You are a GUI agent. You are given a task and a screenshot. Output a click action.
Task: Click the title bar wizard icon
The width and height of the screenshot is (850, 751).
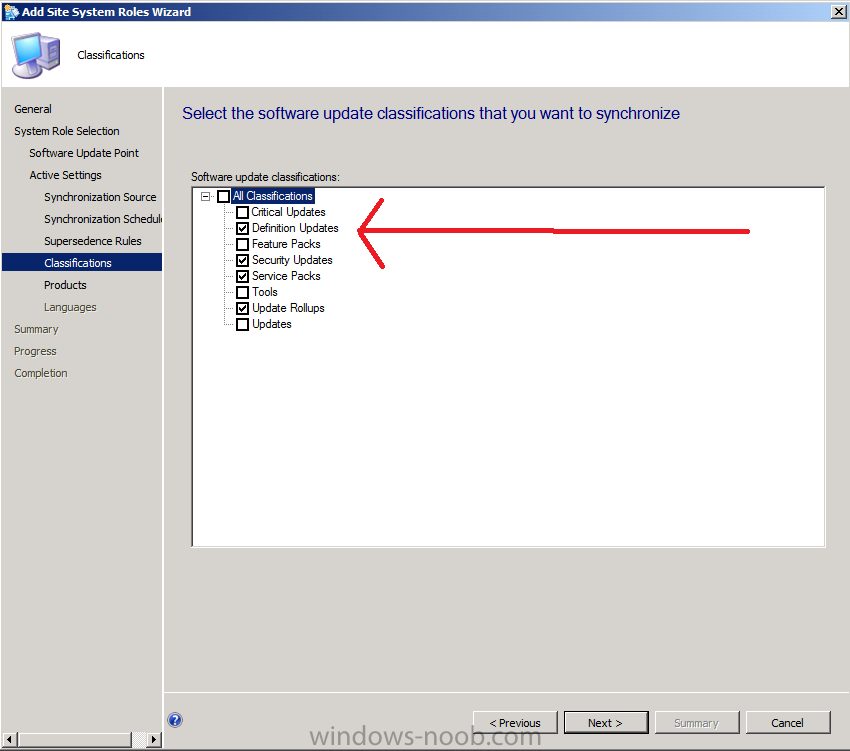pyautogui.click(x=11, y=11)
